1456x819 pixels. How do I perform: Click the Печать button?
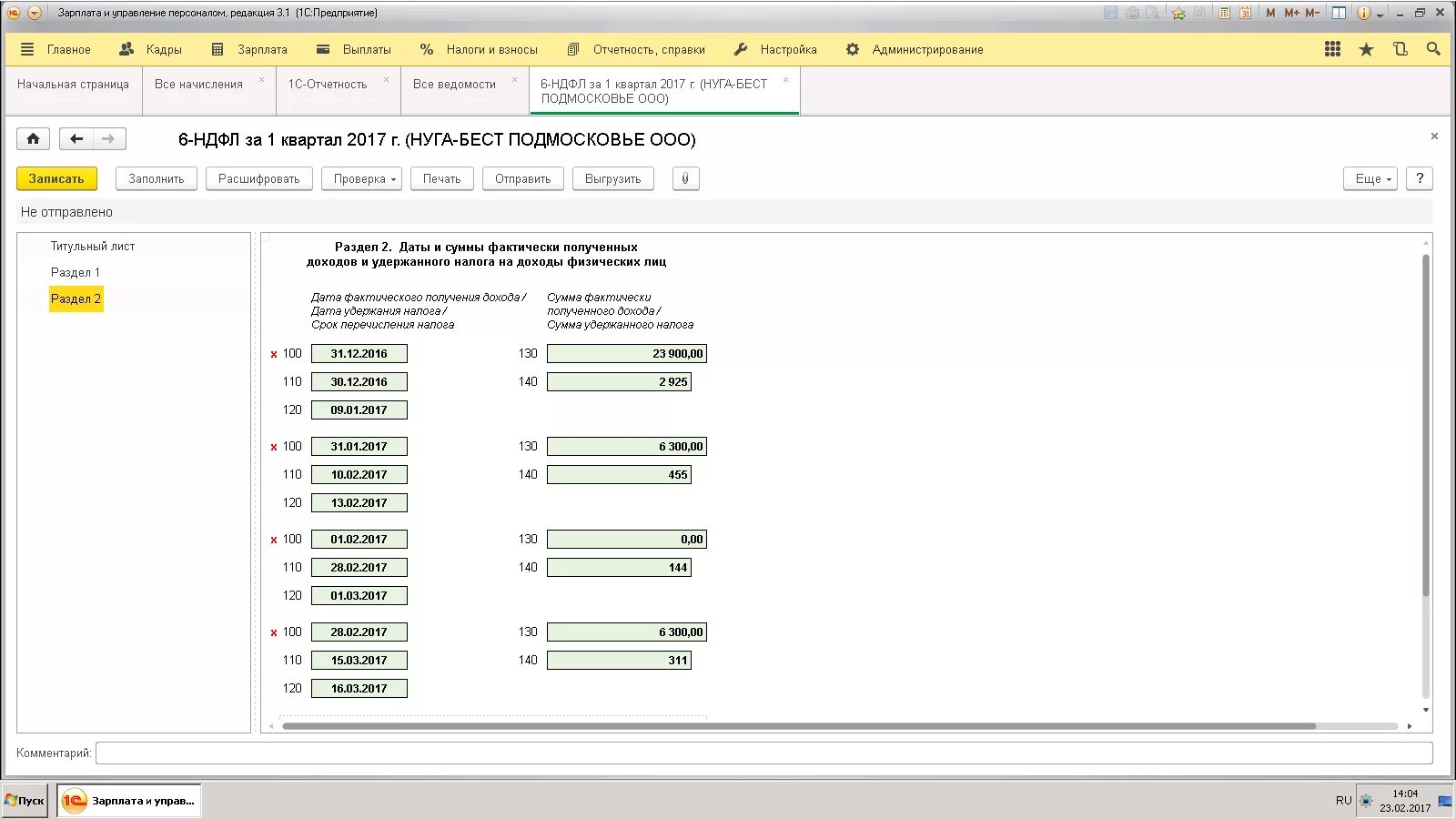pos(442,178)
